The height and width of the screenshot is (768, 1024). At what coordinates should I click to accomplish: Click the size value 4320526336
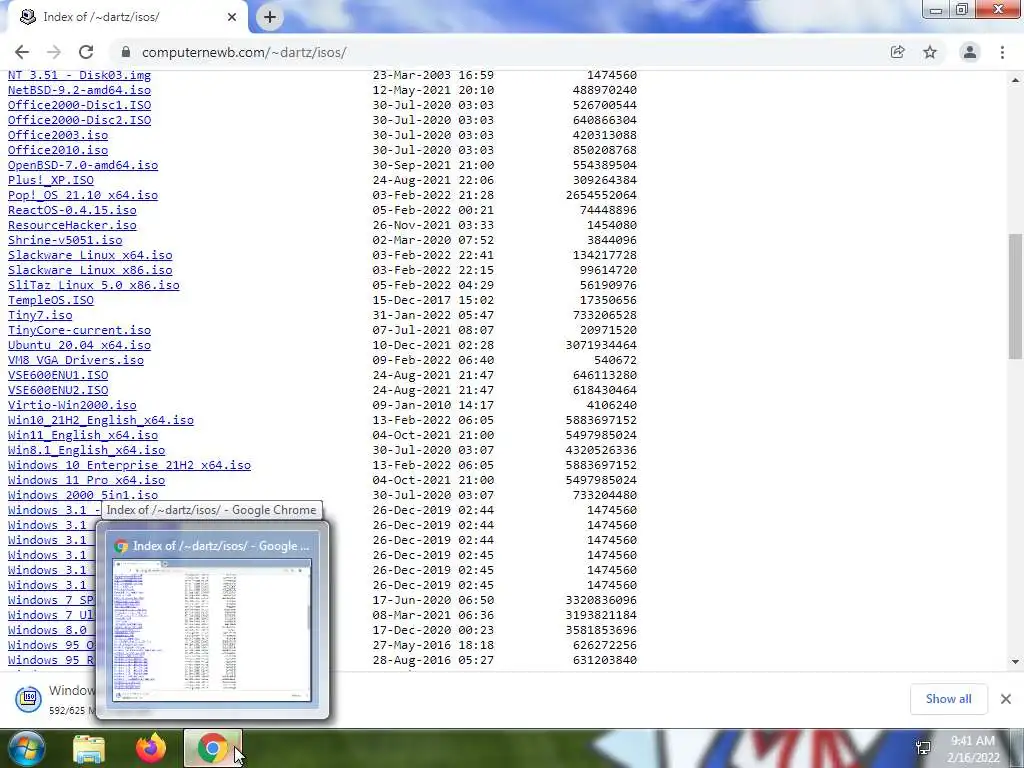coord(601,451)
